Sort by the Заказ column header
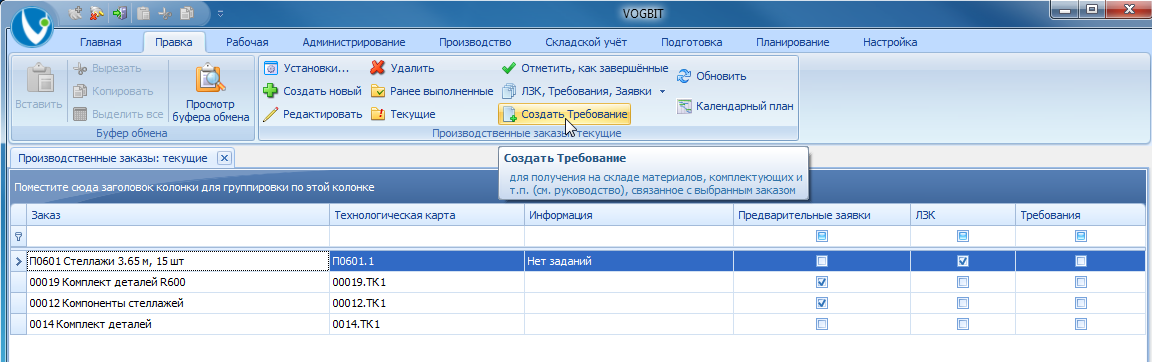Image resolution: width=1152 pixels, height=362 pixels. tap(177, 215)
